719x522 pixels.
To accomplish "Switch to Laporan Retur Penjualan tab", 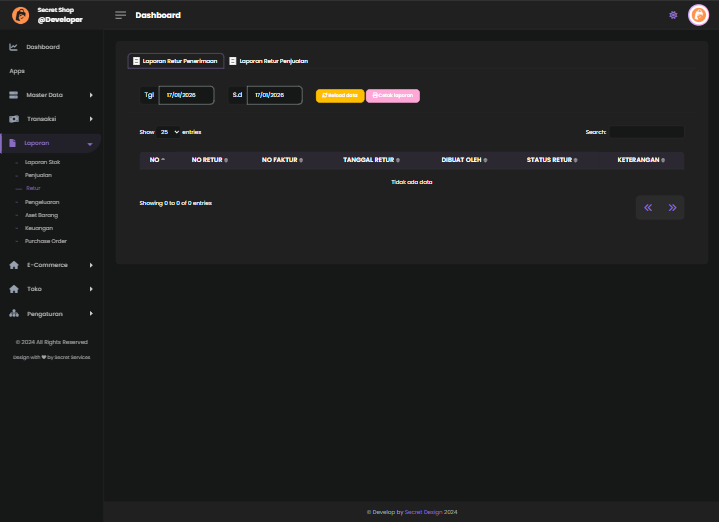I will coord(268,61).
